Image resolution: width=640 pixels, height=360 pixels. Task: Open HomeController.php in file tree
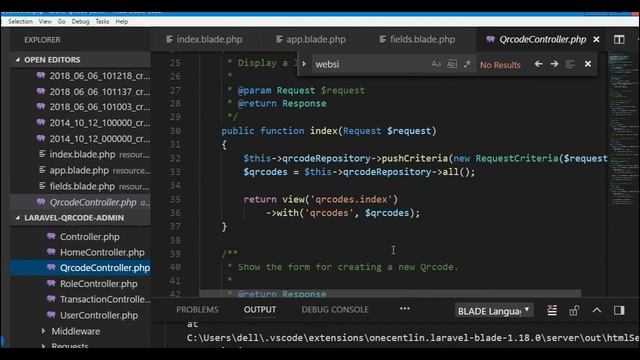[80, 252]
